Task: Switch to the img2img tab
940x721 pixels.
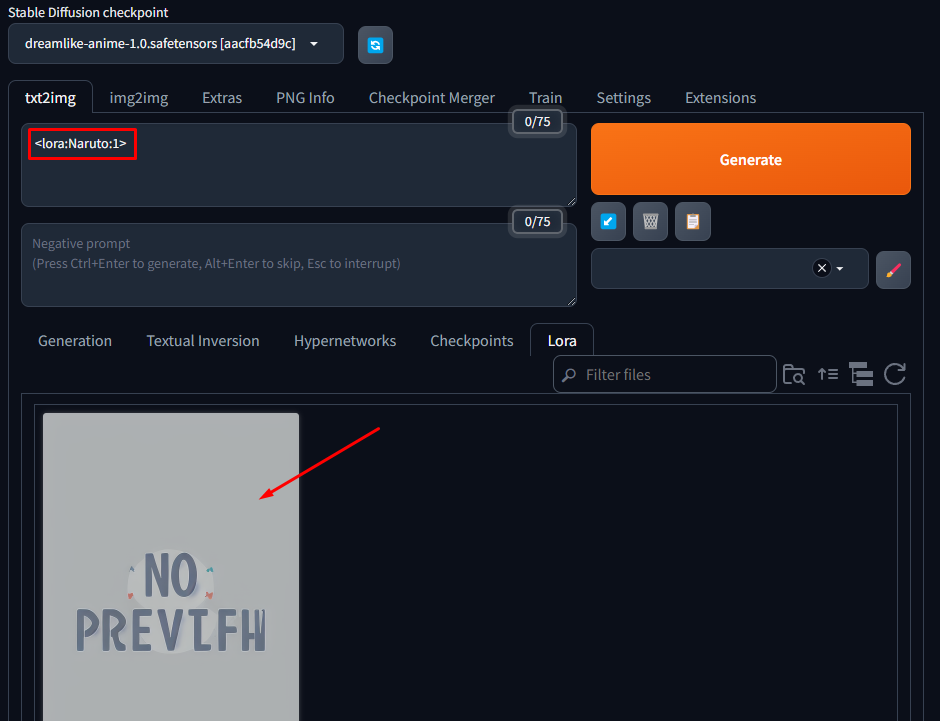Action: (138, 98)
